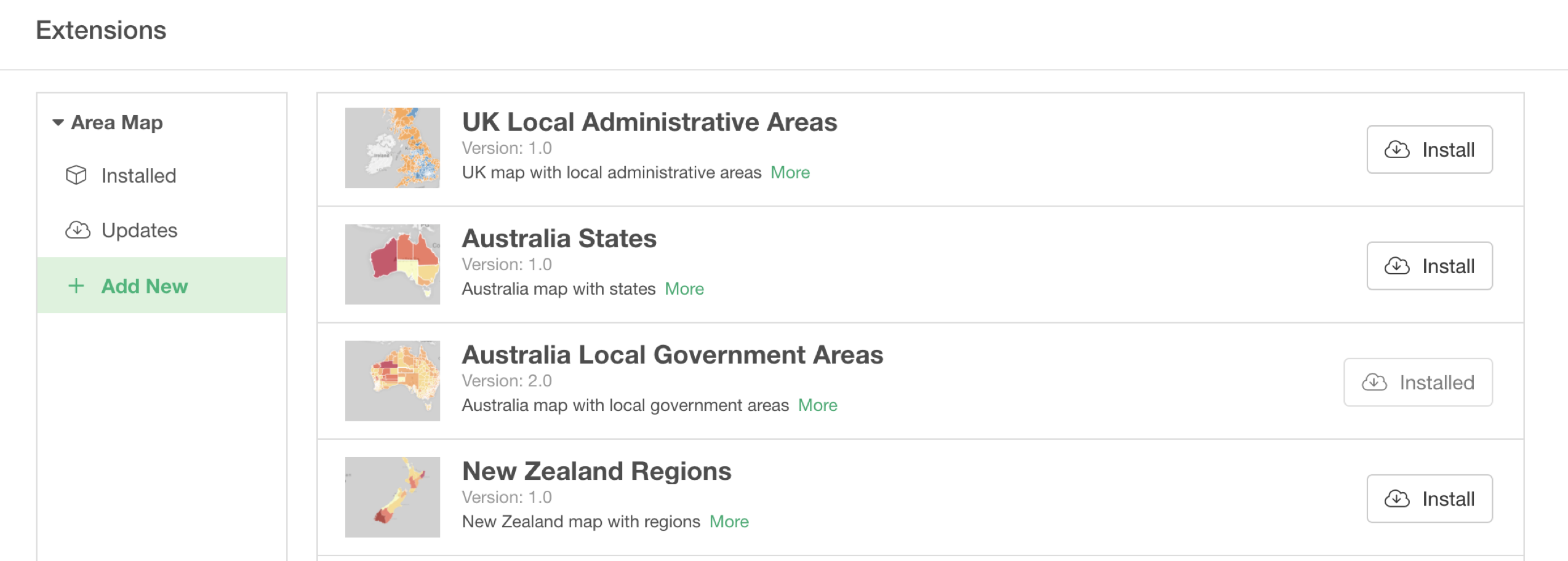The height and width of the screenshot is (561, 1568).
Task: Open More link for UK Local Administrative Areas
Action: coord(790,172)
